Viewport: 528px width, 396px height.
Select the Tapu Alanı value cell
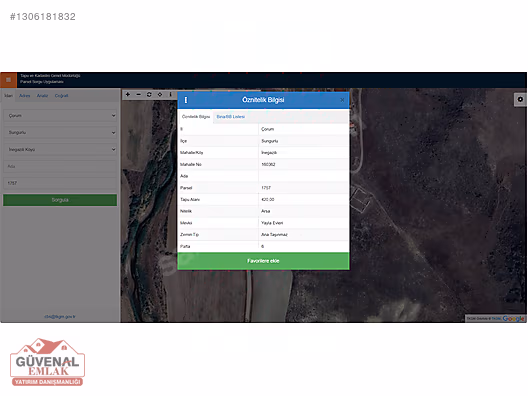pyautogui.click(x=303, y=199)
